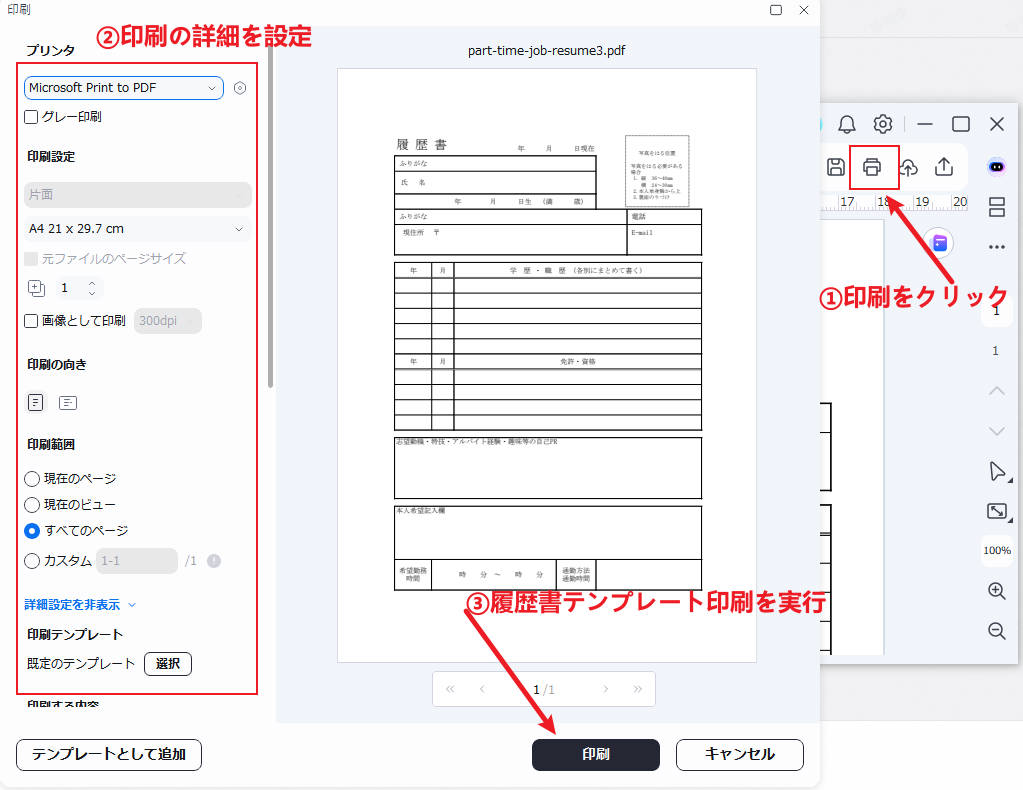This screenshot has width=1023, height=790.
Task: Select the 現在のページ radio button
Action: [34, 478]
